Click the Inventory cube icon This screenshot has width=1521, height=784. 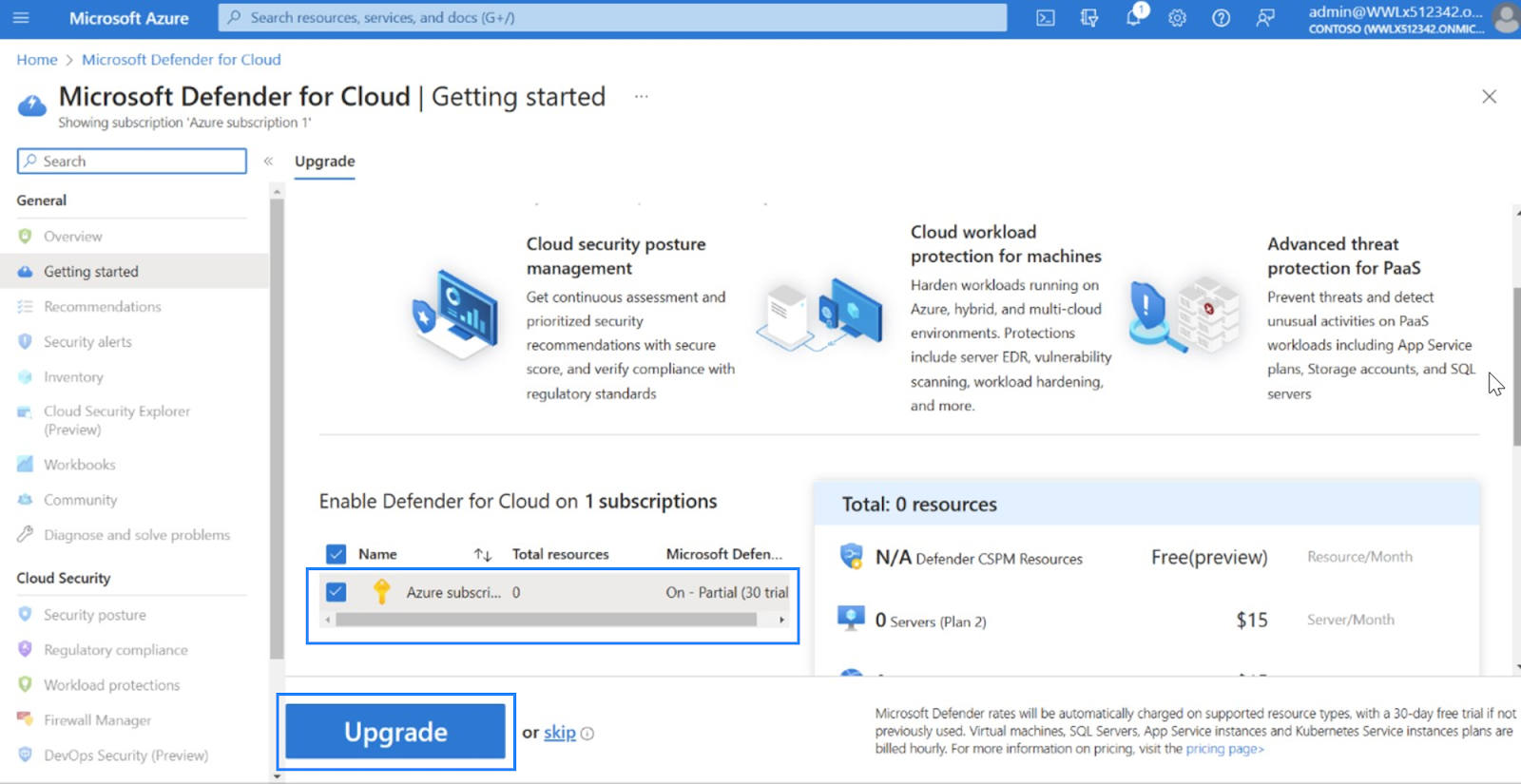25,376
